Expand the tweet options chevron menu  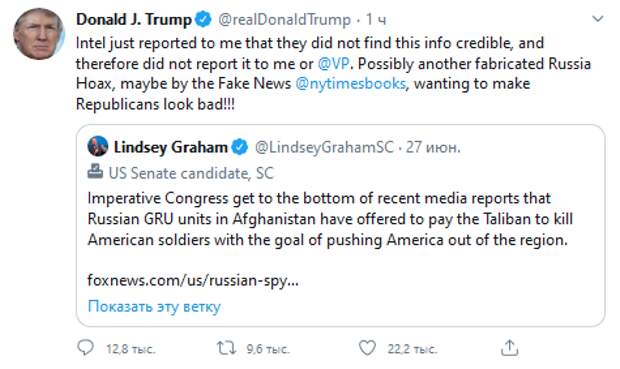coord(597,19)
